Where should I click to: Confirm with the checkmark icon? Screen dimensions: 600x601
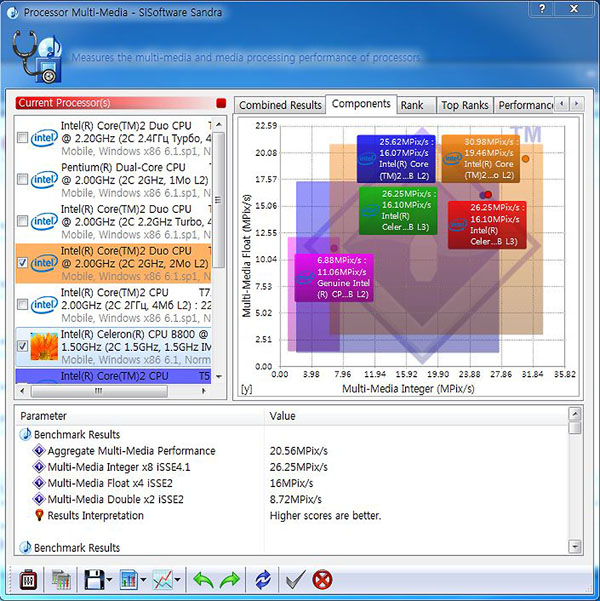pyautogui.click(x=296, y=580)
